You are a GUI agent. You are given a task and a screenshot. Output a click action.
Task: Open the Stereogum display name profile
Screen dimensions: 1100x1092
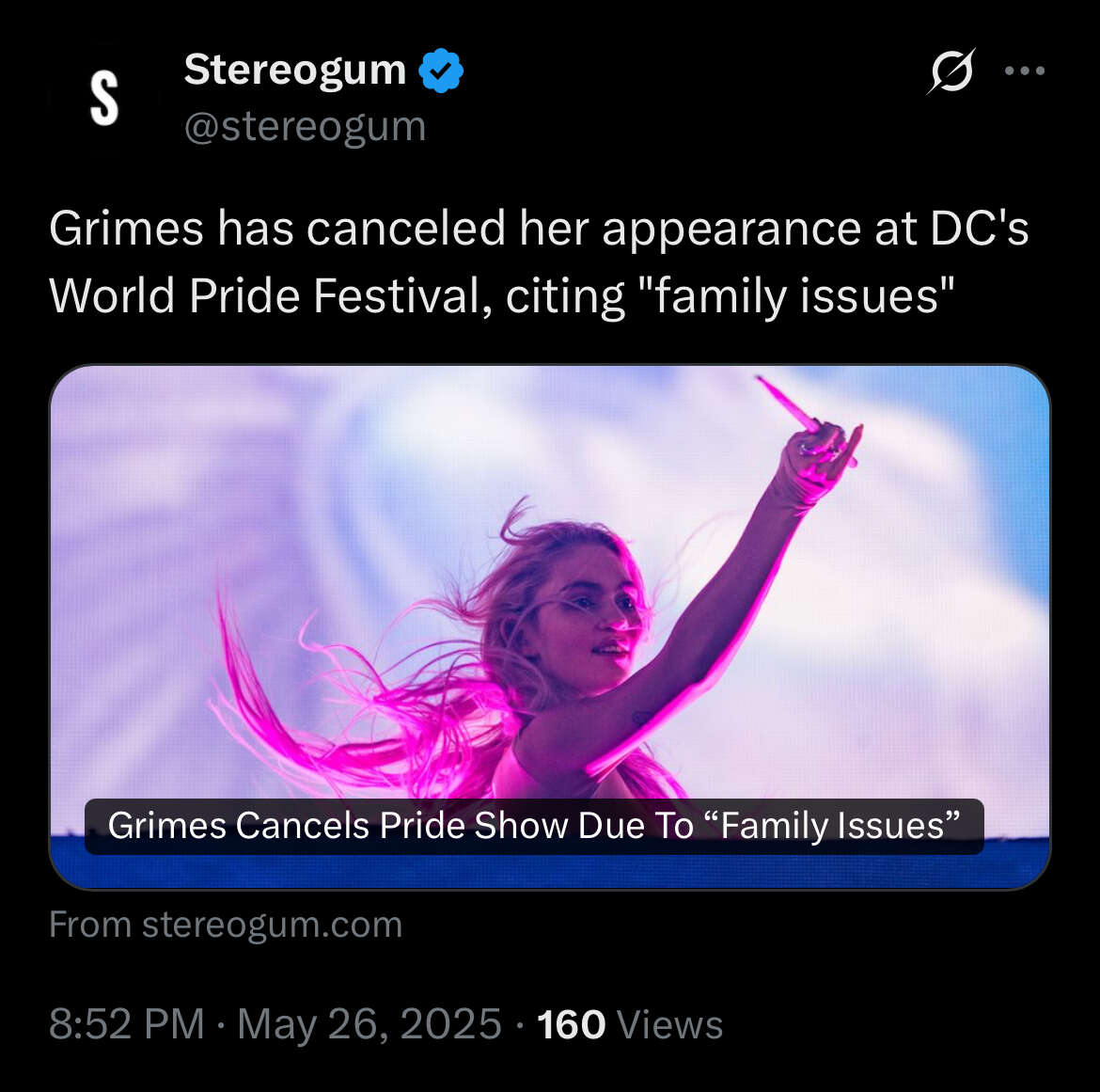294,70
